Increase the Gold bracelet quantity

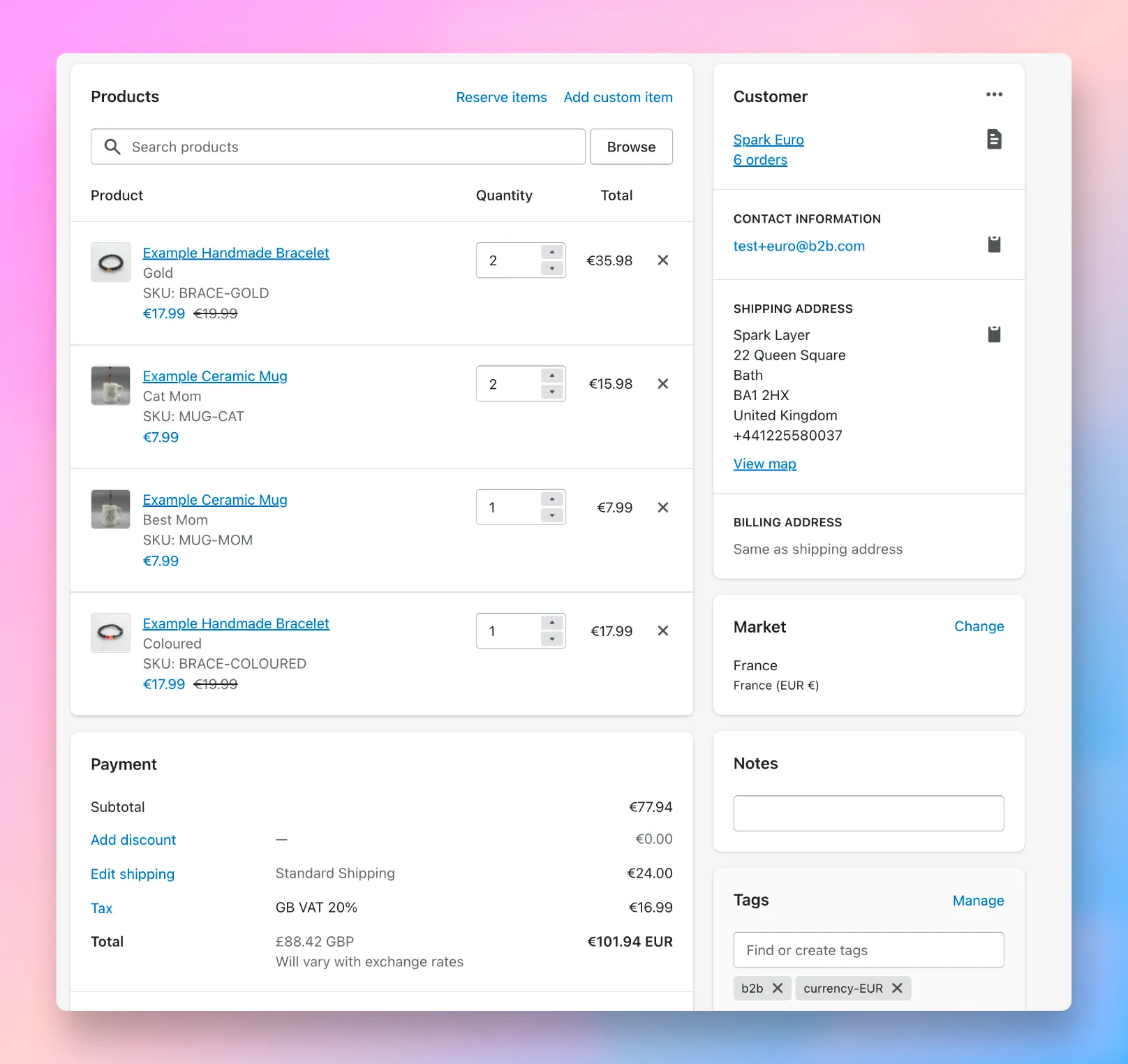click(x=552, y=253)
